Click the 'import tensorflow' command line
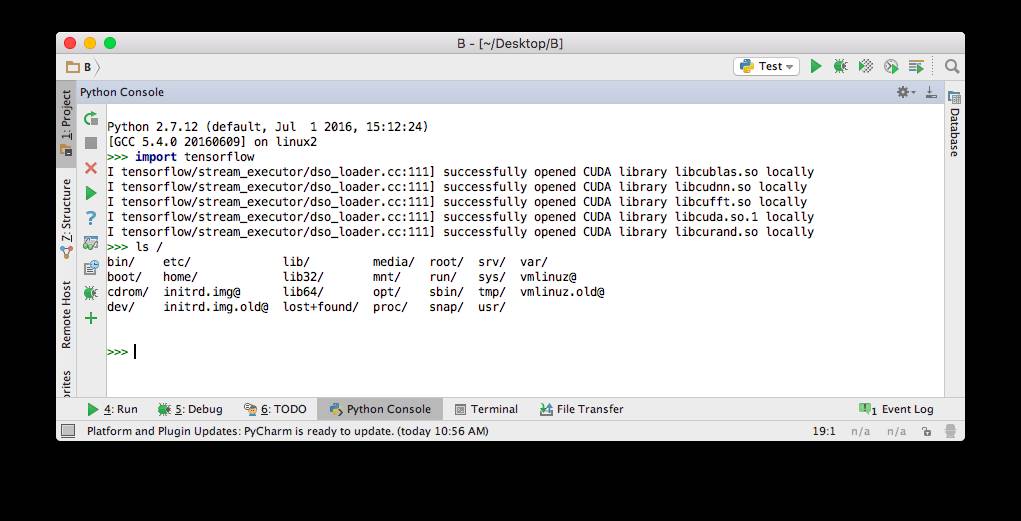This screenshot has height=521, width=1021. coord(181,157)
